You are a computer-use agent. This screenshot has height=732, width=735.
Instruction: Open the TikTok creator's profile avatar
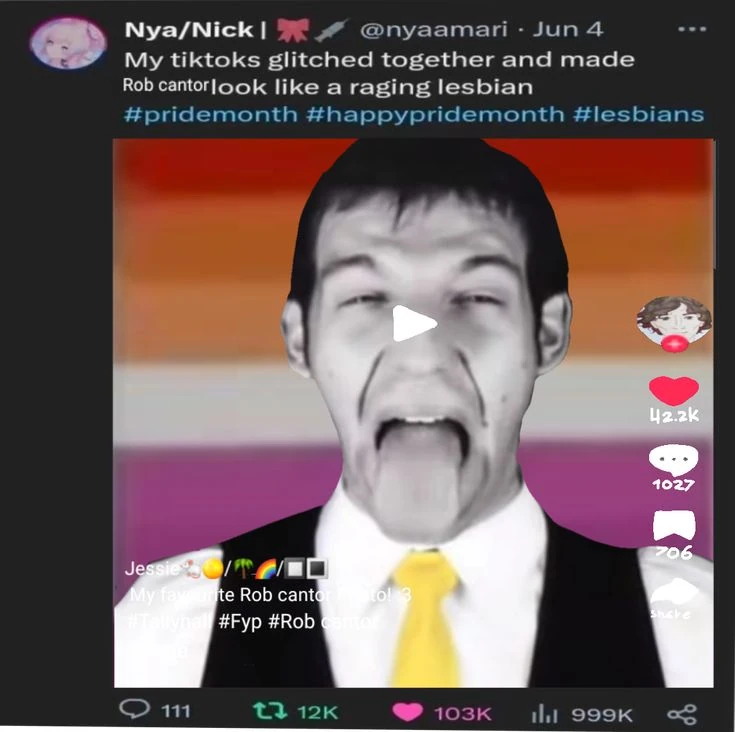click(x=673, y=320)
